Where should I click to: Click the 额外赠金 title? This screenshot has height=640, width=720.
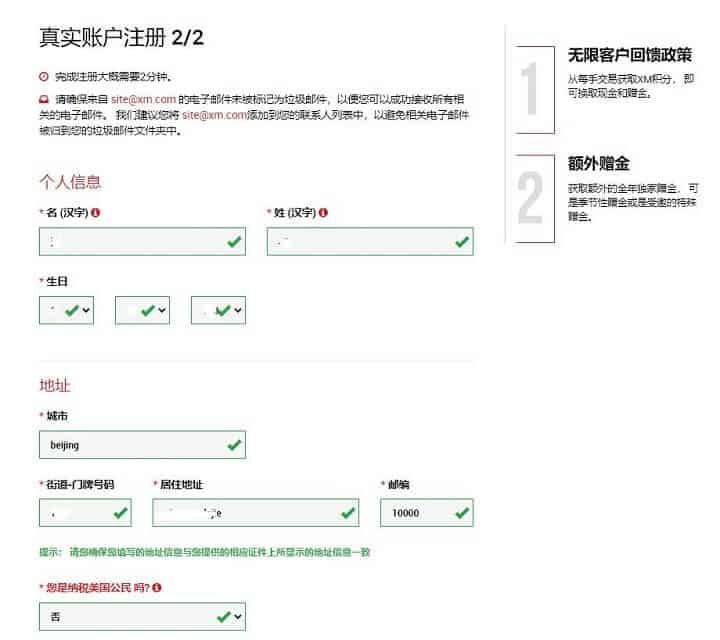point(598,163)
